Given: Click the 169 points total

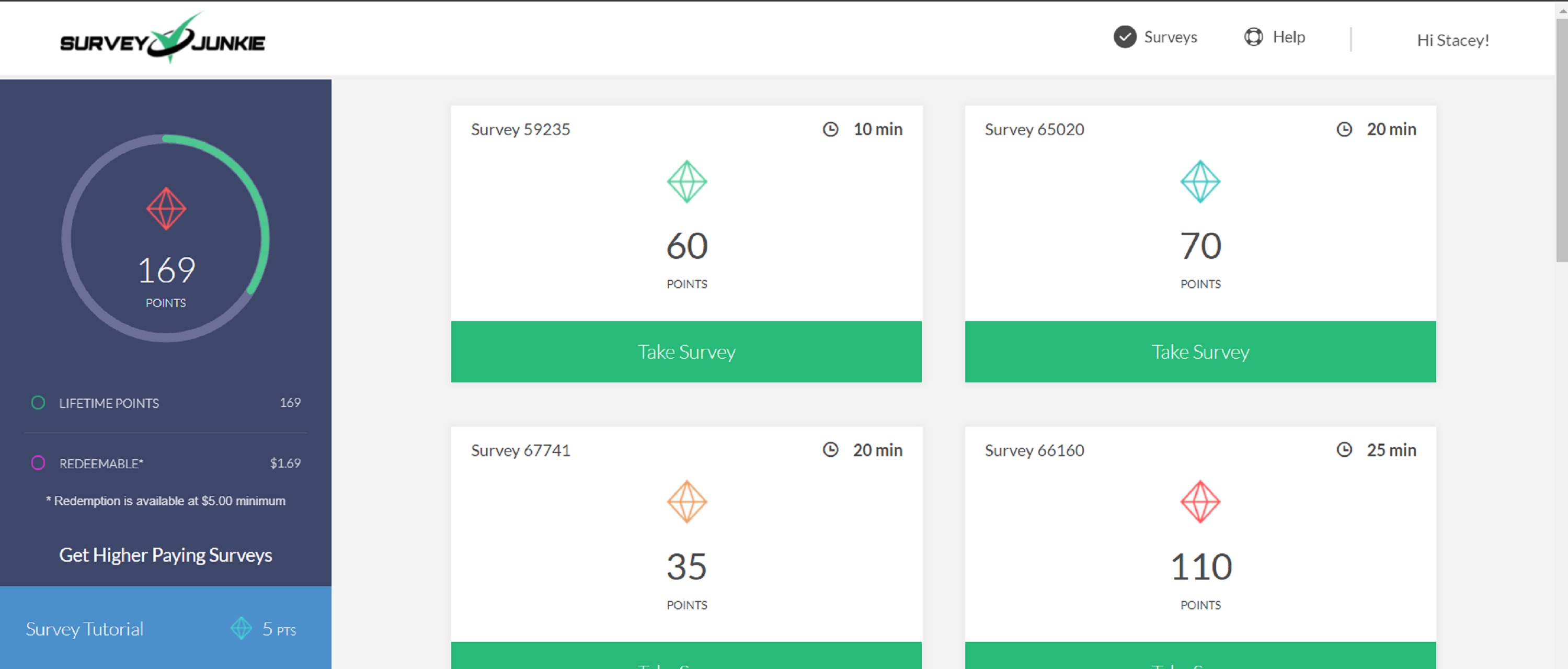Looking at the screenshot, I should coord(166,270).
